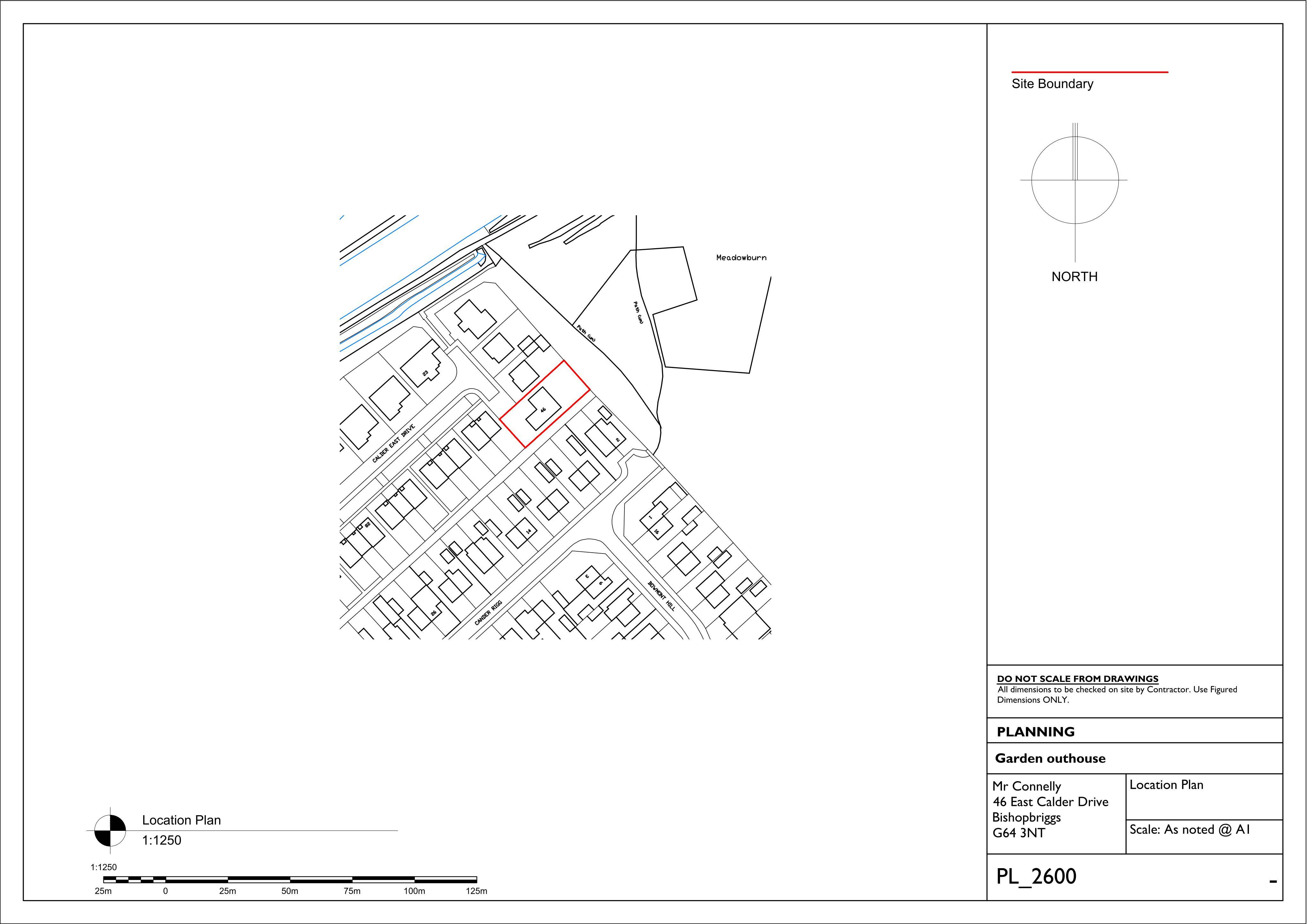Click the '75m' scale bar label

coord(352,891)
